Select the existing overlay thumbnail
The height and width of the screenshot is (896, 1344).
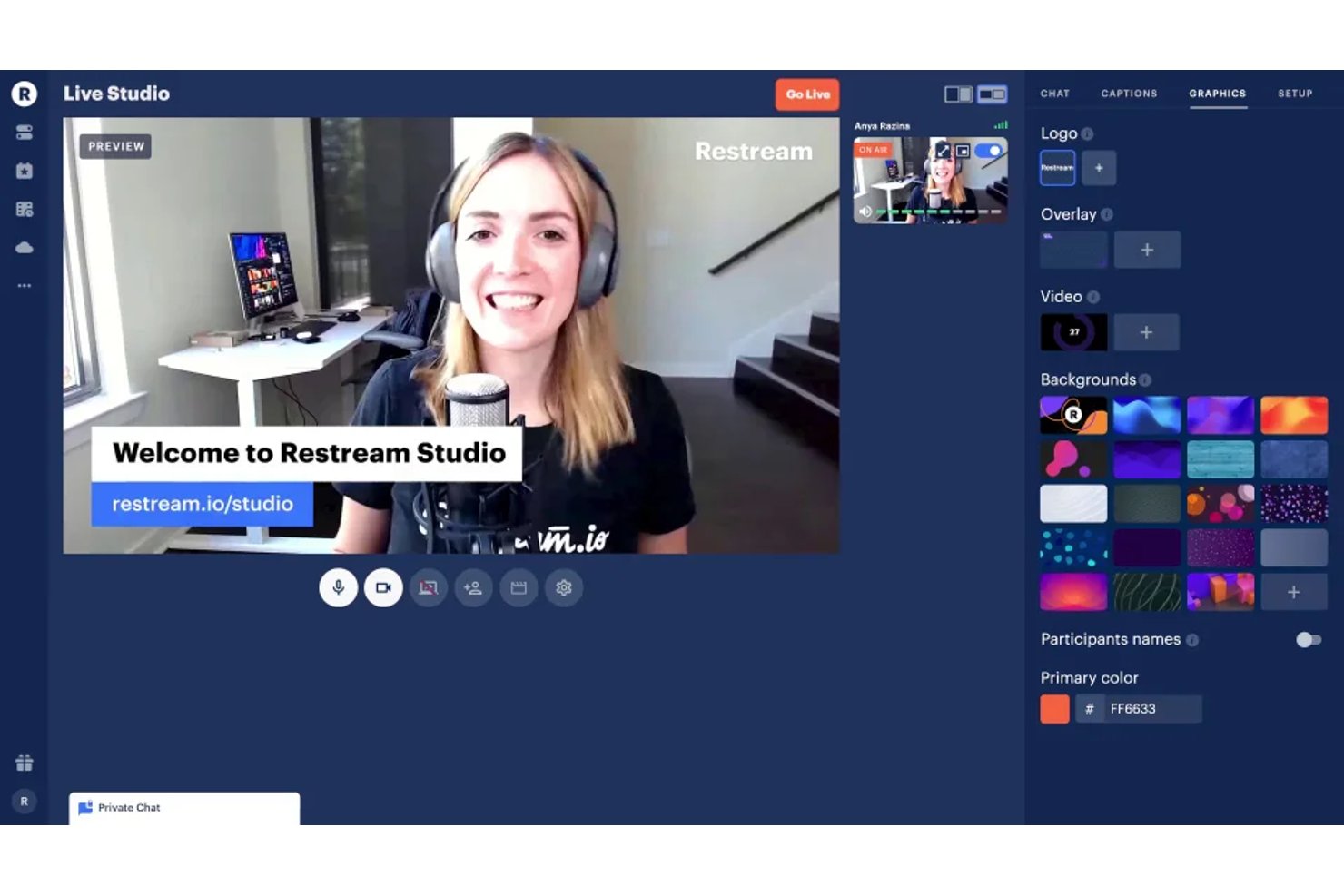1073,250
